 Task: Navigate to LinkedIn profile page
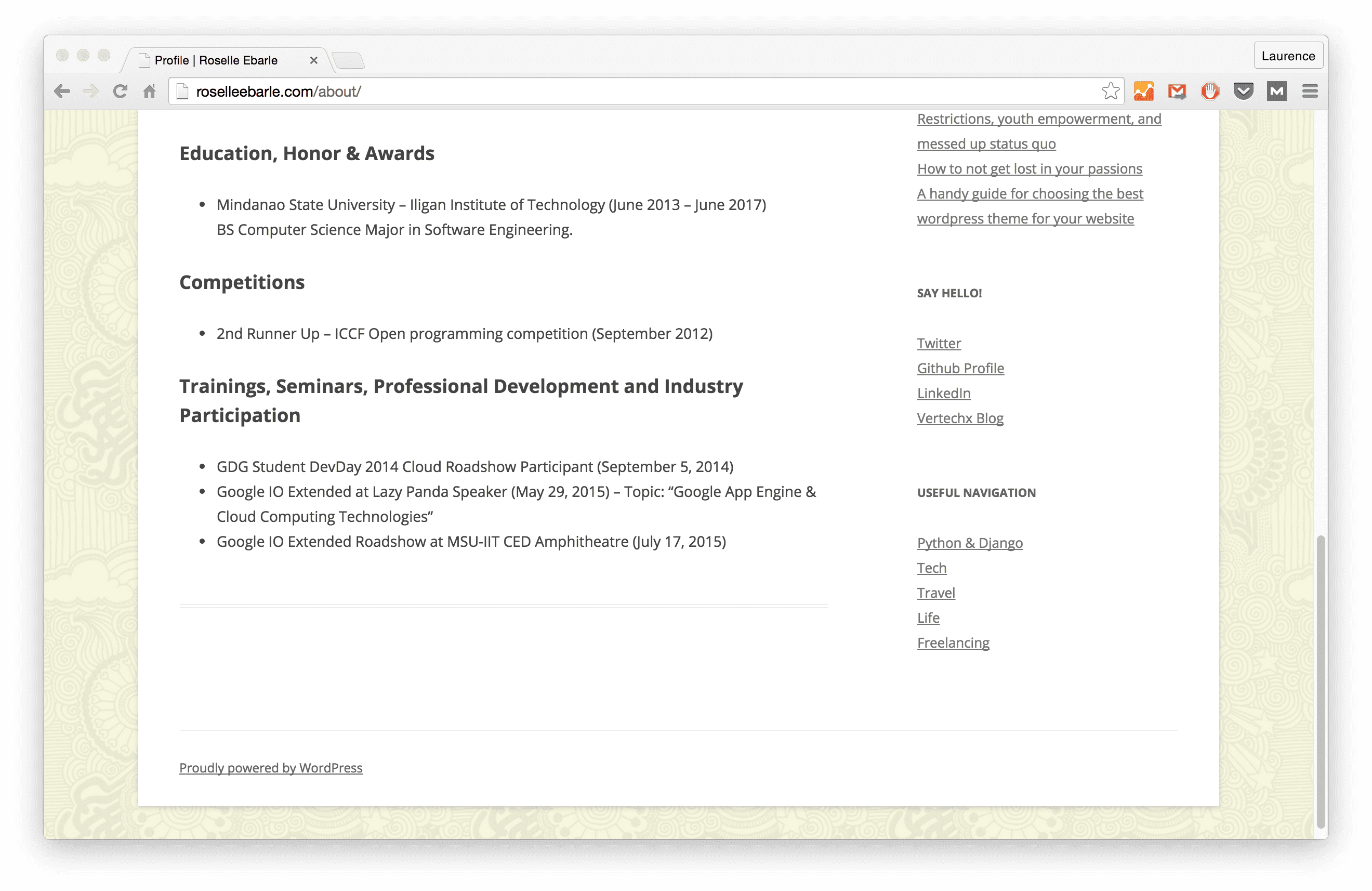point(943,392)
